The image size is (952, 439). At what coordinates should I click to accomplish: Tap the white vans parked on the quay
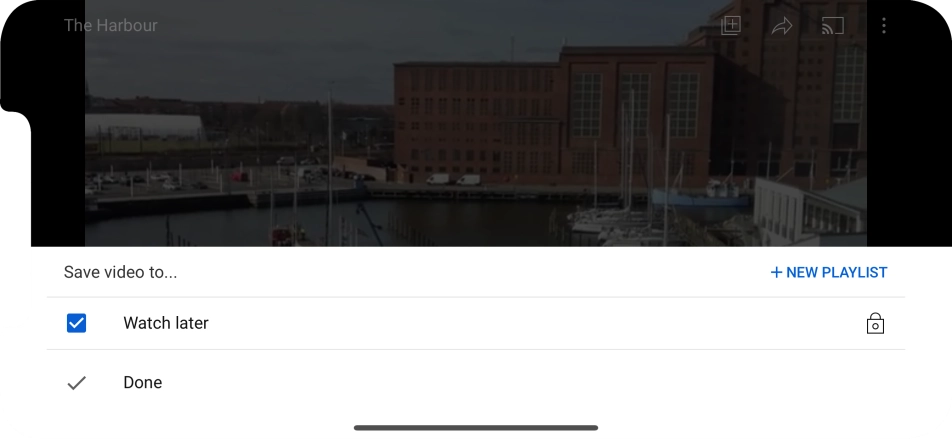453,180
